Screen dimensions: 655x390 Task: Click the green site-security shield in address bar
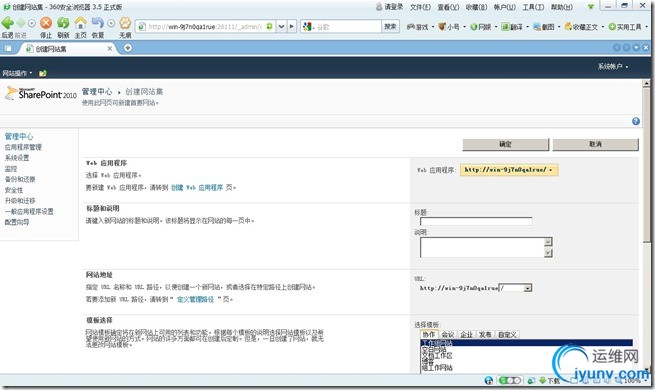(x=269, y=26)
